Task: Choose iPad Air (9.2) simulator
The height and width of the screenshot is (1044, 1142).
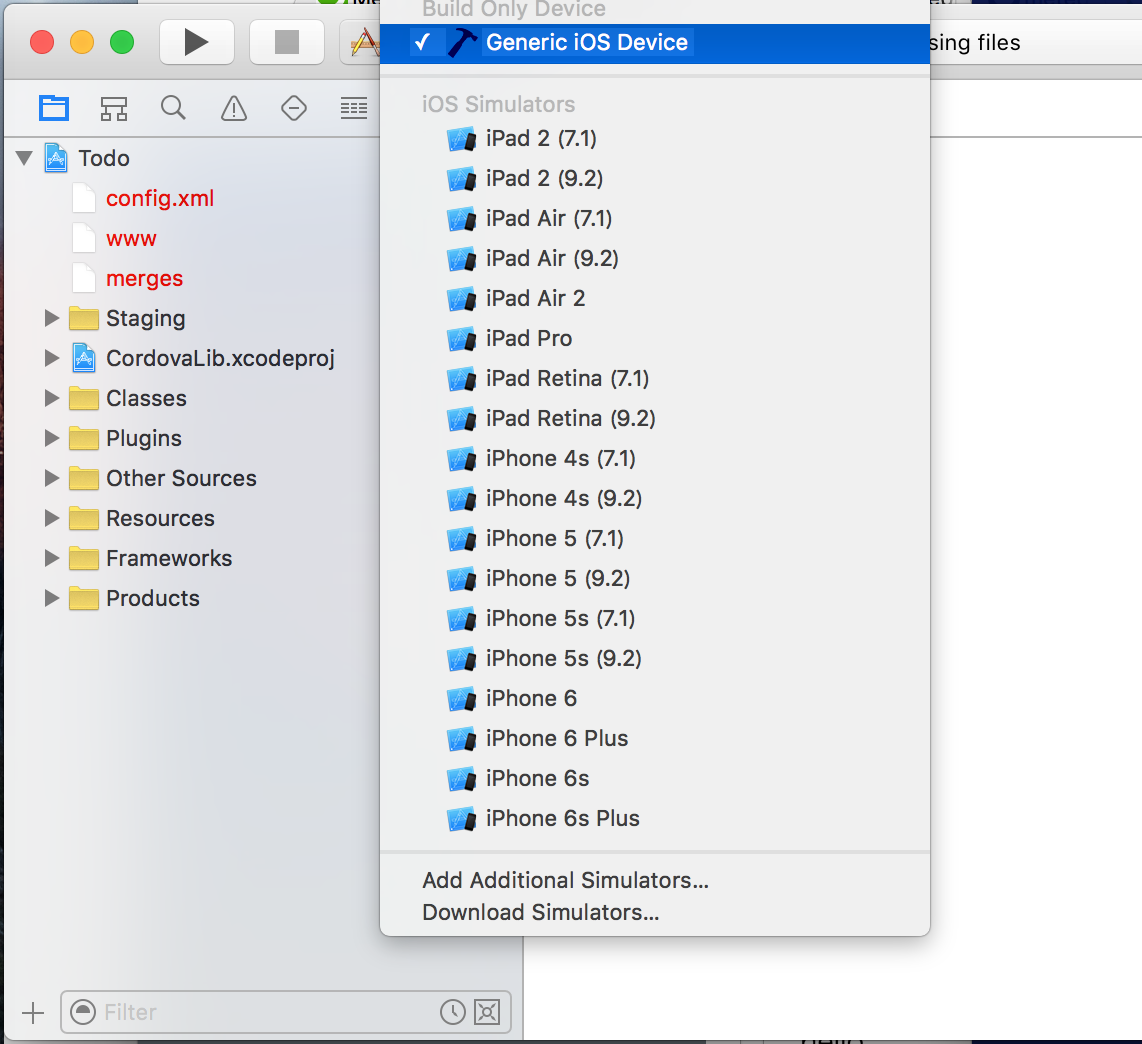Action: tap(655, 259)
